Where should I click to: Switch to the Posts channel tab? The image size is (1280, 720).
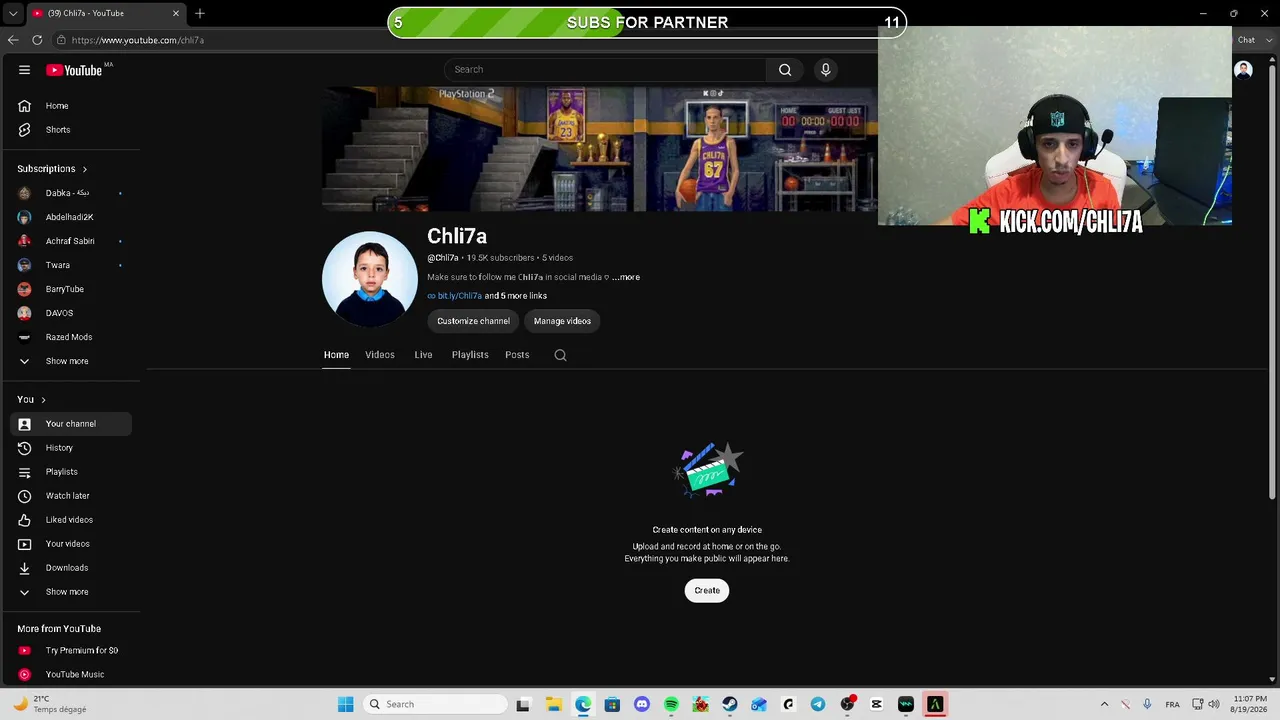pos(517,355)
